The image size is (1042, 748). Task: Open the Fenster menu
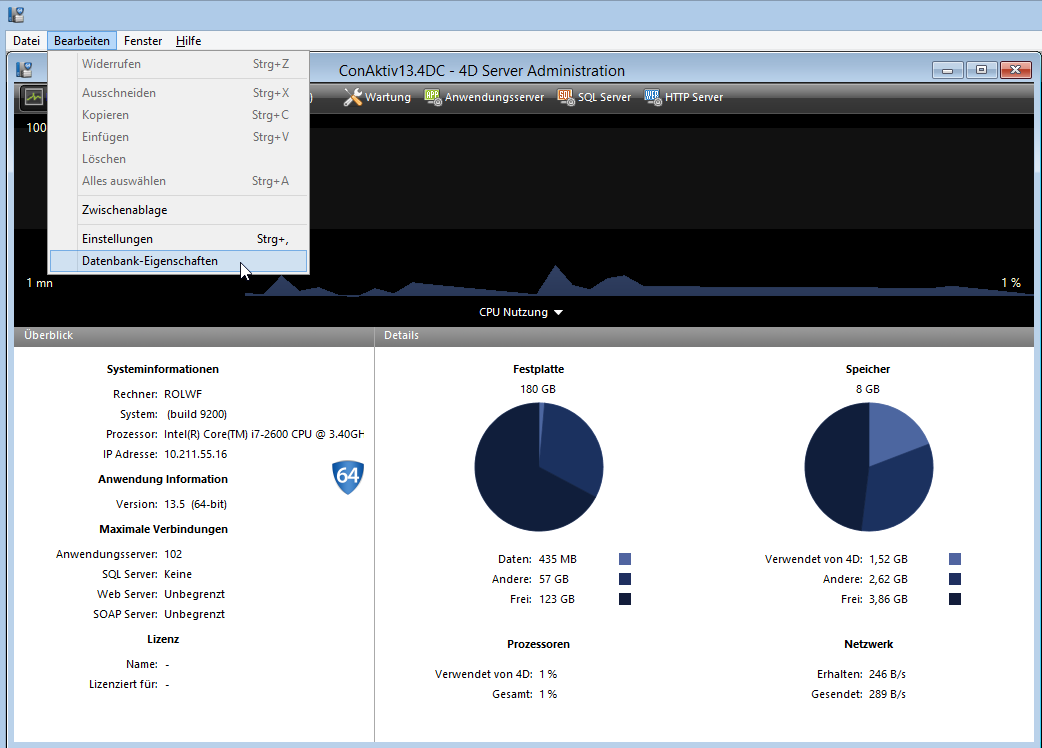(143, 41)
